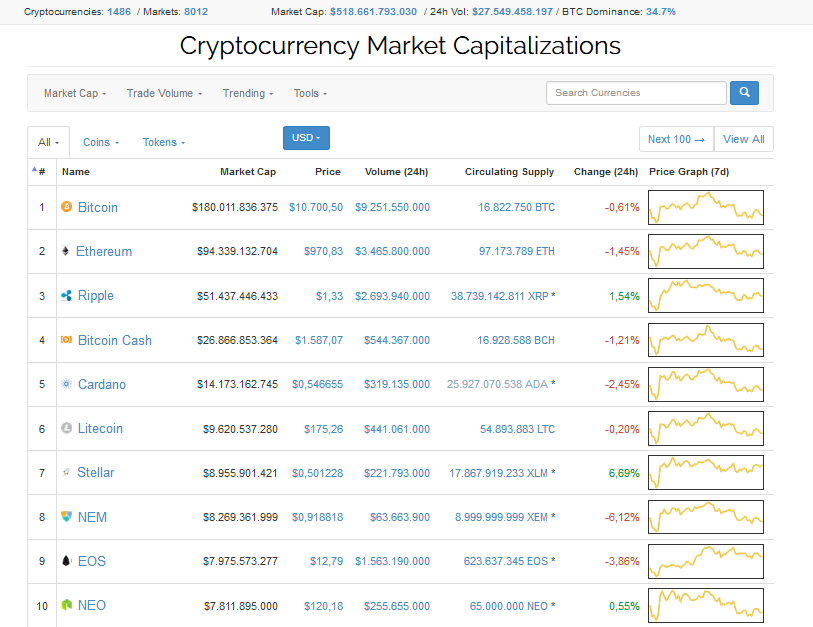Open Bitcoin Cash 7d price graph
Image resolution: width=813 pixels, height=627 pixels.
coord(706,340)
